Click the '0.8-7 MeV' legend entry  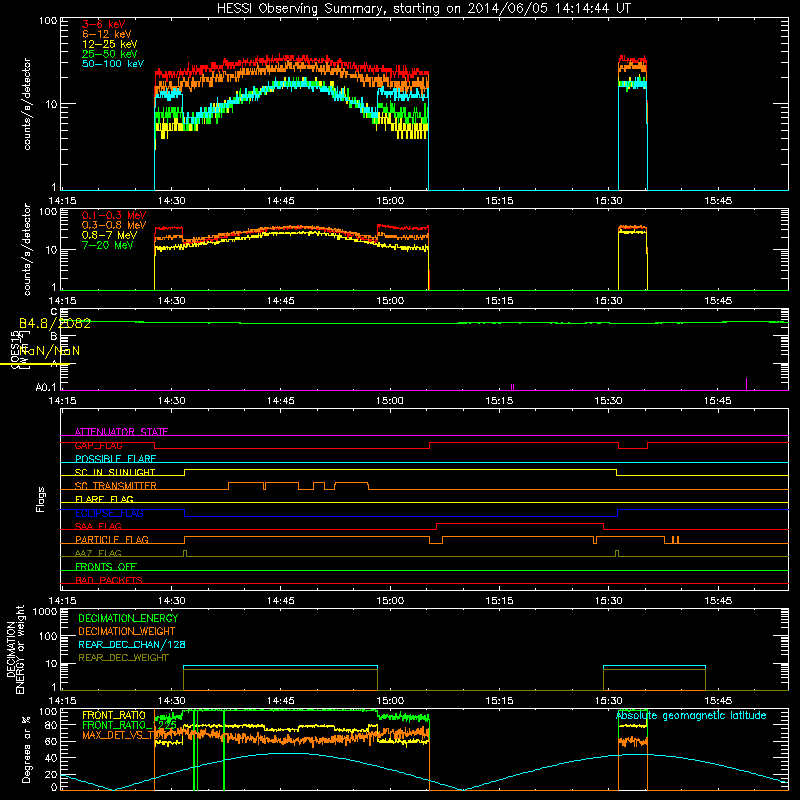pos(109,235)
